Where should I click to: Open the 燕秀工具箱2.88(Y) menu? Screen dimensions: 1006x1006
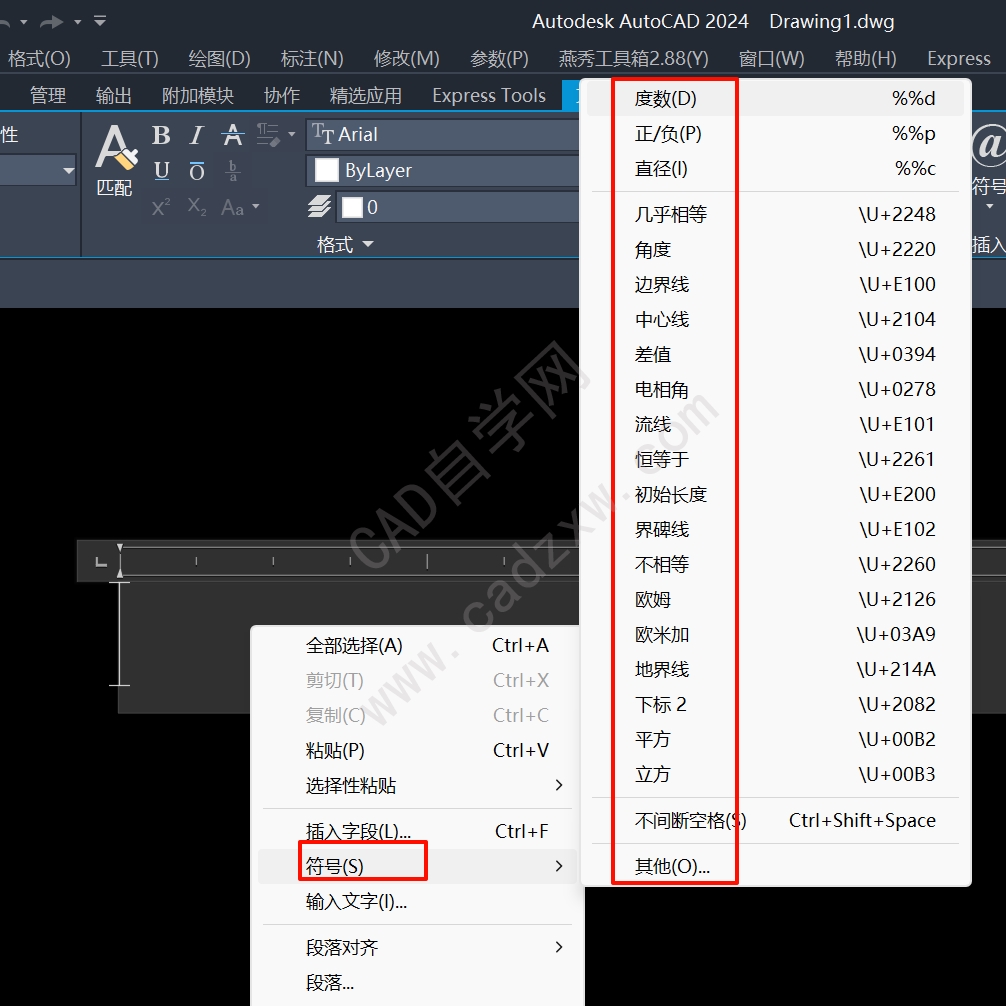pyautogui.click(x=633, y=58)
